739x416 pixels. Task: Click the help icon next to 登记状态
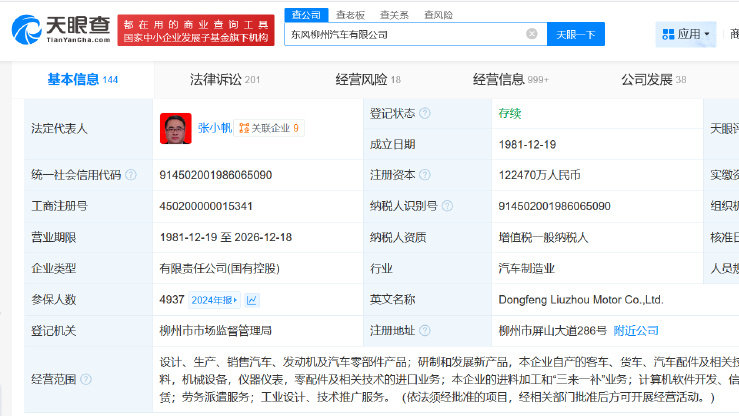tap(425, 113)
